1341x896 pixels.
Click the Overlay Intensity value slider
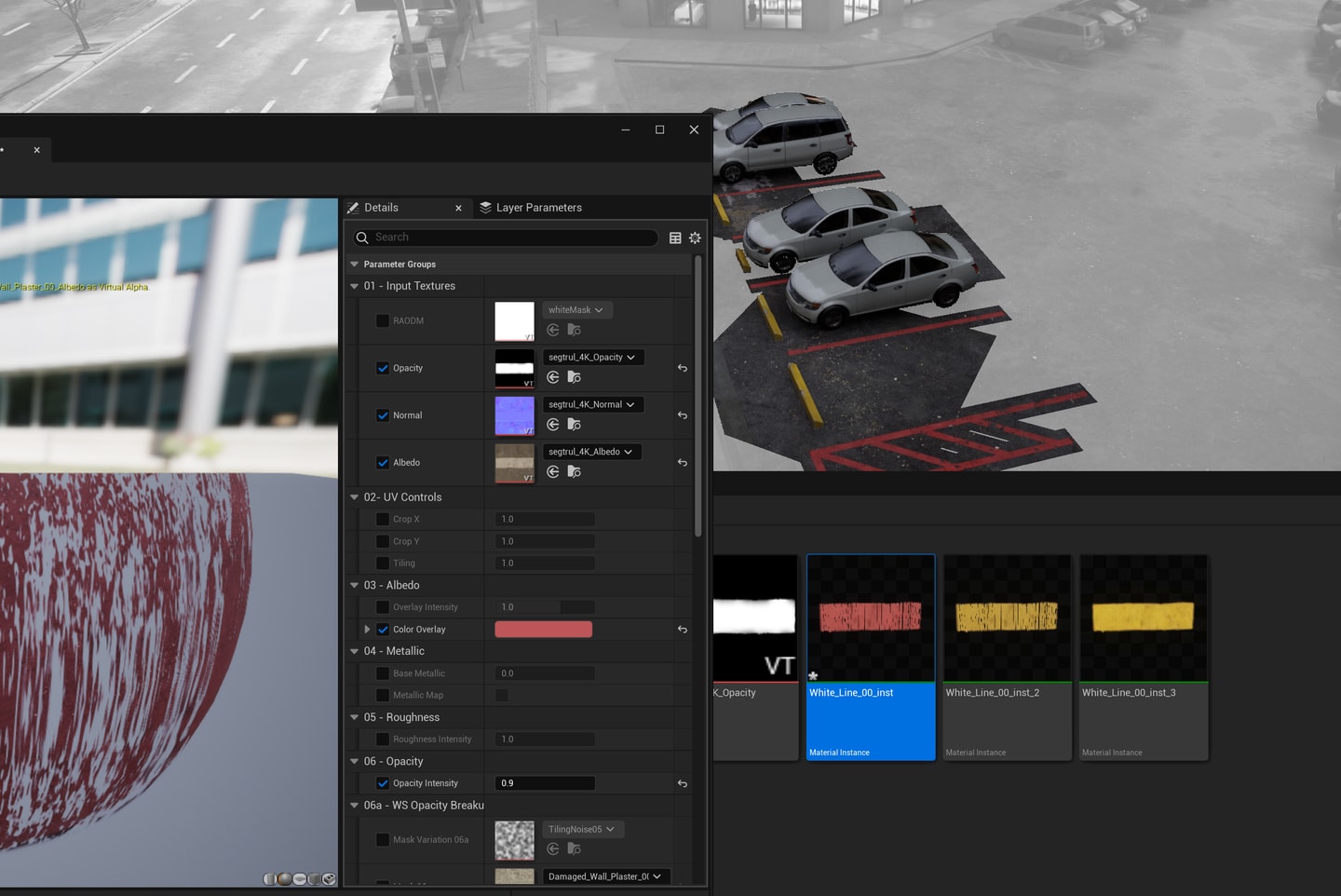(545, 607)
